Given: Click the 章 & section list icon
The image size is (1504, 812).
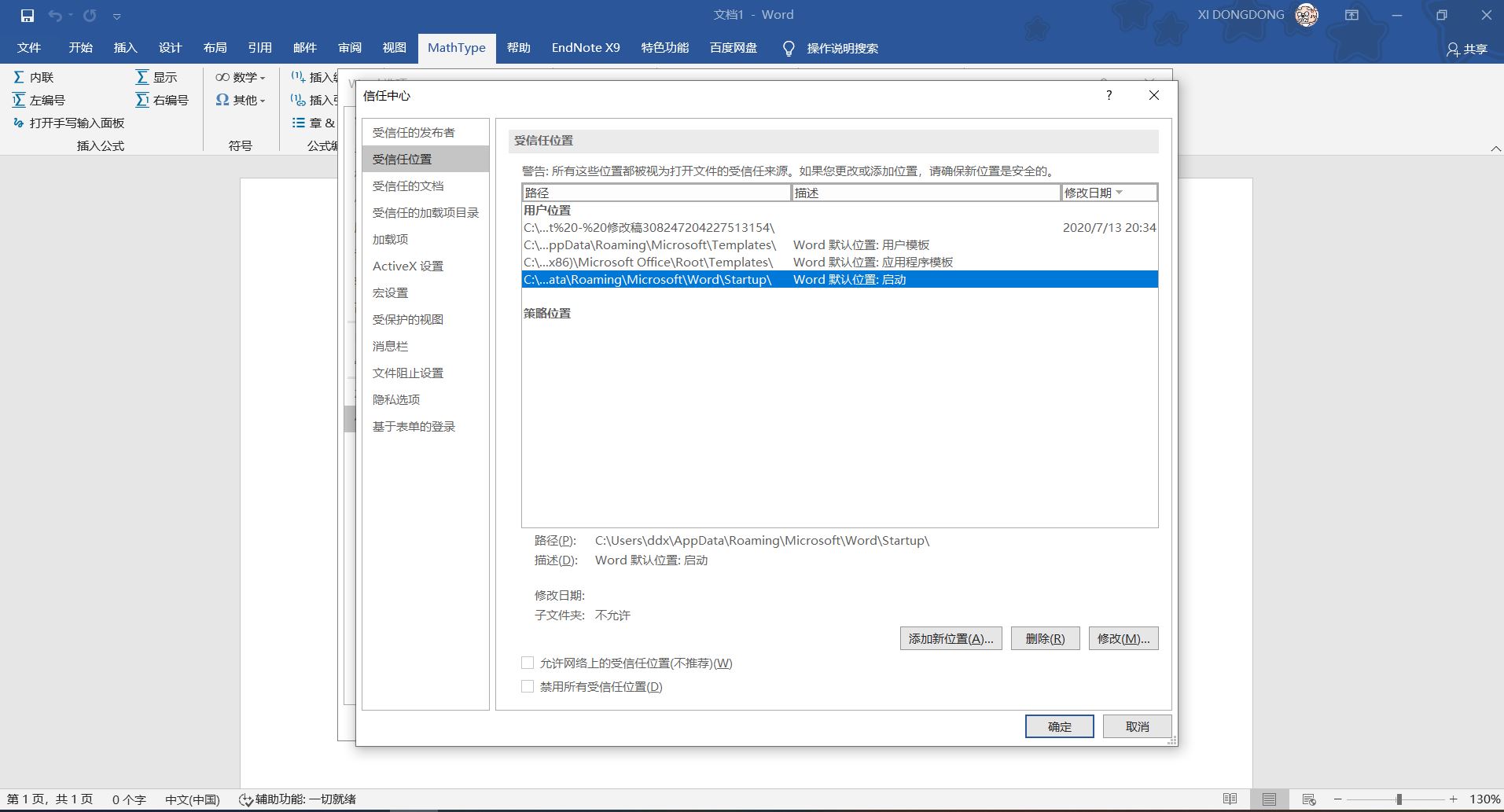Looking at the screenshot, I should [x=299, y=123].
